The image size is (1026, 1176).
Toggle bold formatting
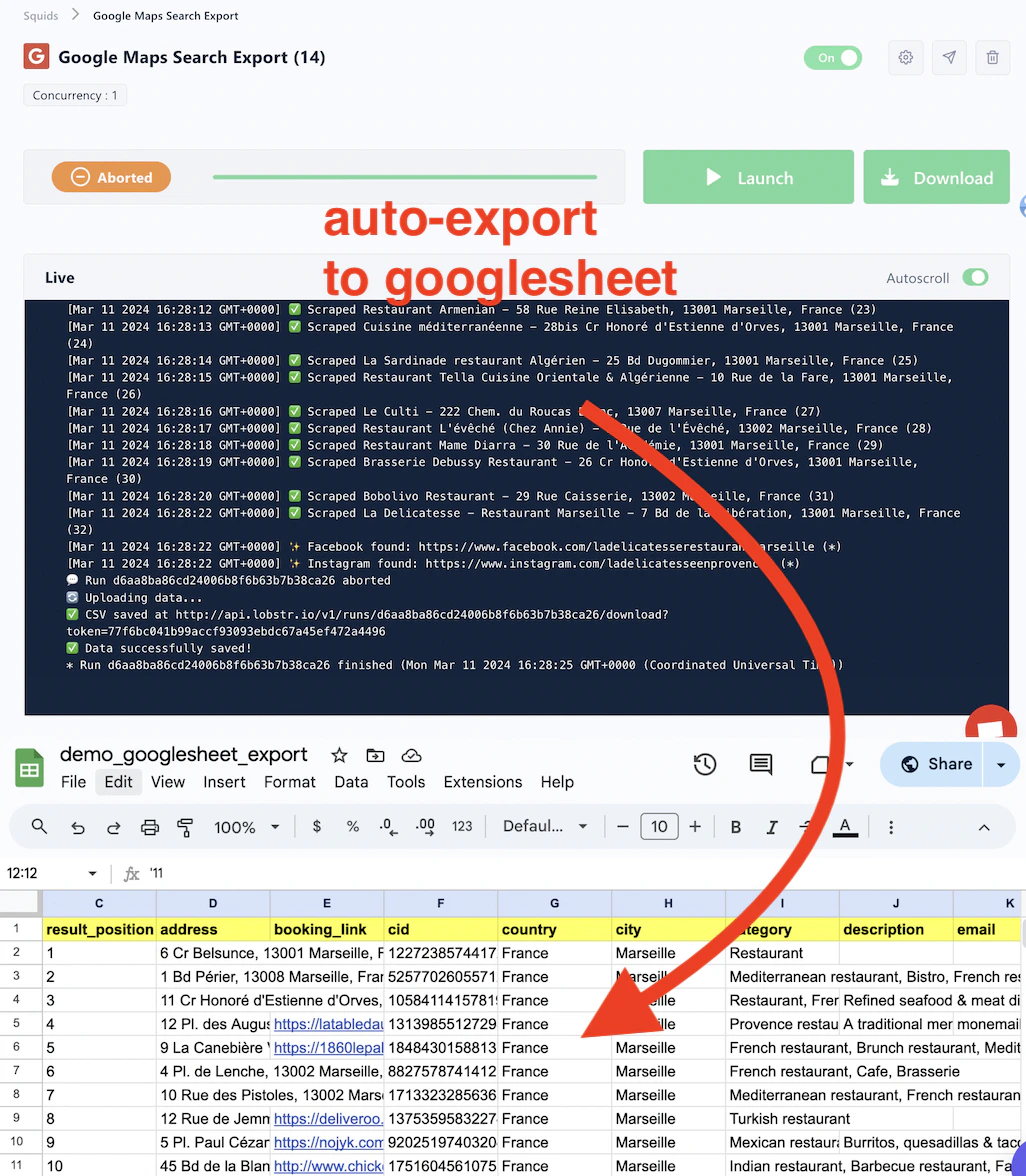(x=736, y=826)
